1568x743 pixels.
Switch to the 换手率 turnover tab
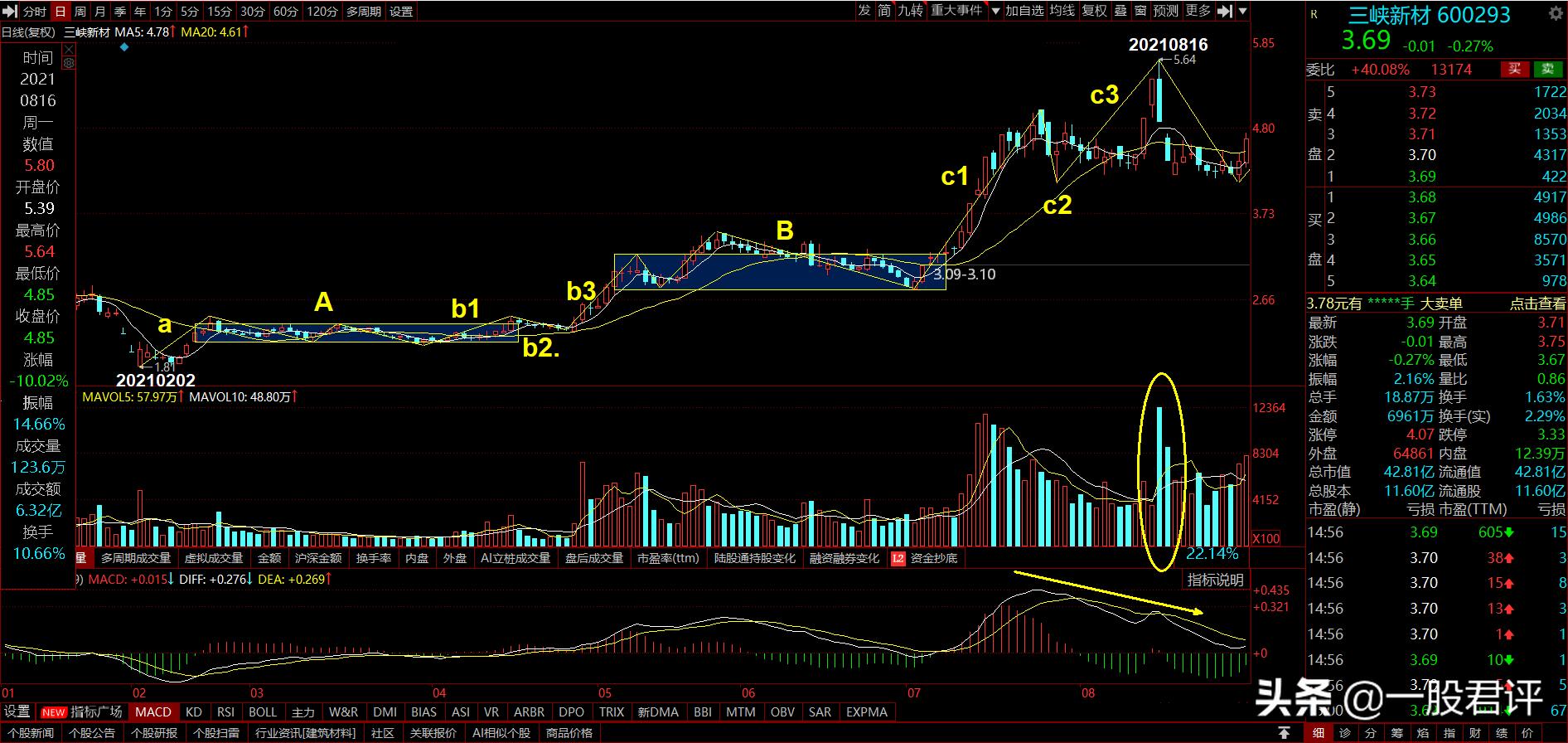(374, 558)
